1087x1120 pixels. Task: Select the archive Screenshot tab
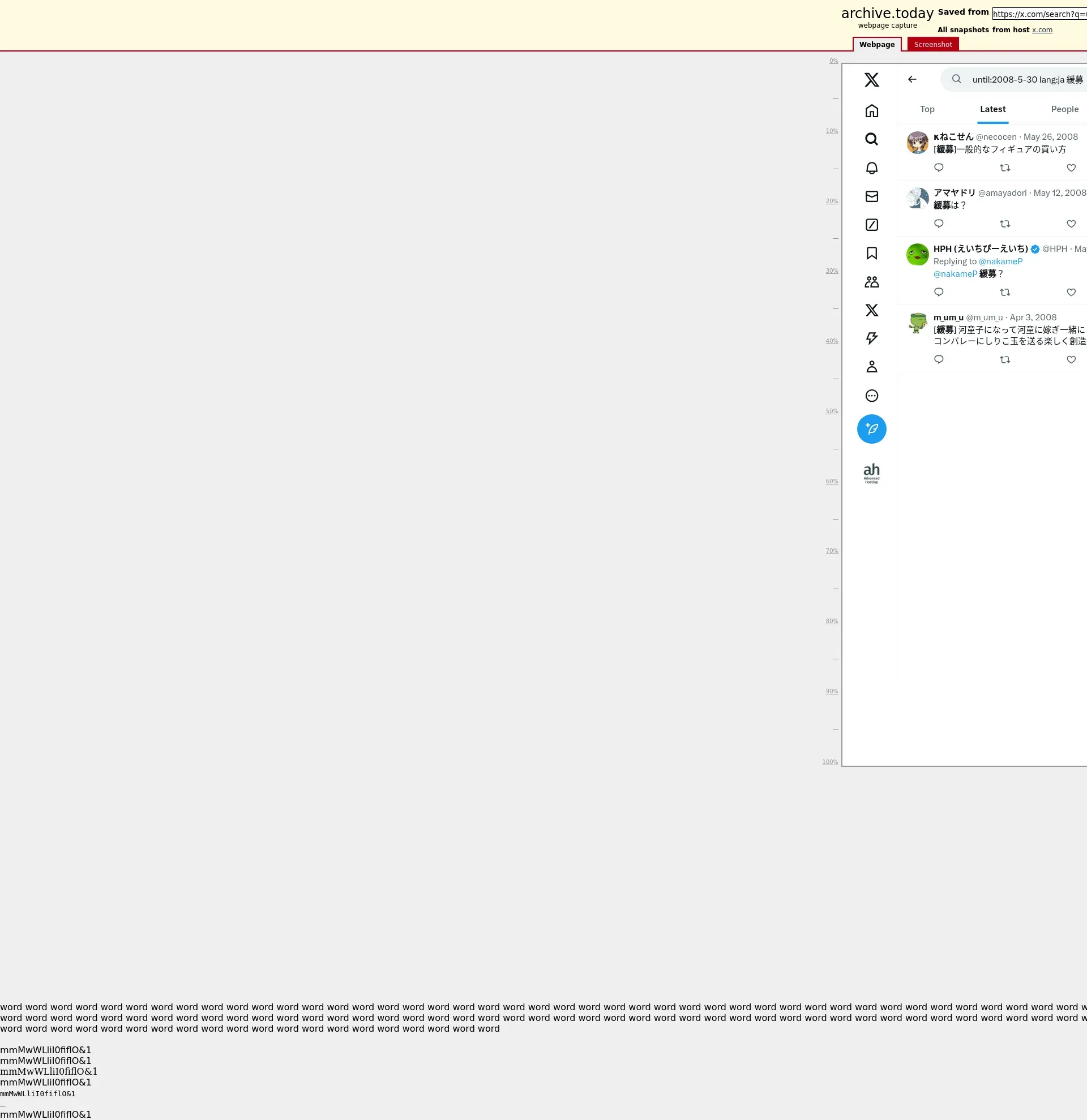coord(932,45)
